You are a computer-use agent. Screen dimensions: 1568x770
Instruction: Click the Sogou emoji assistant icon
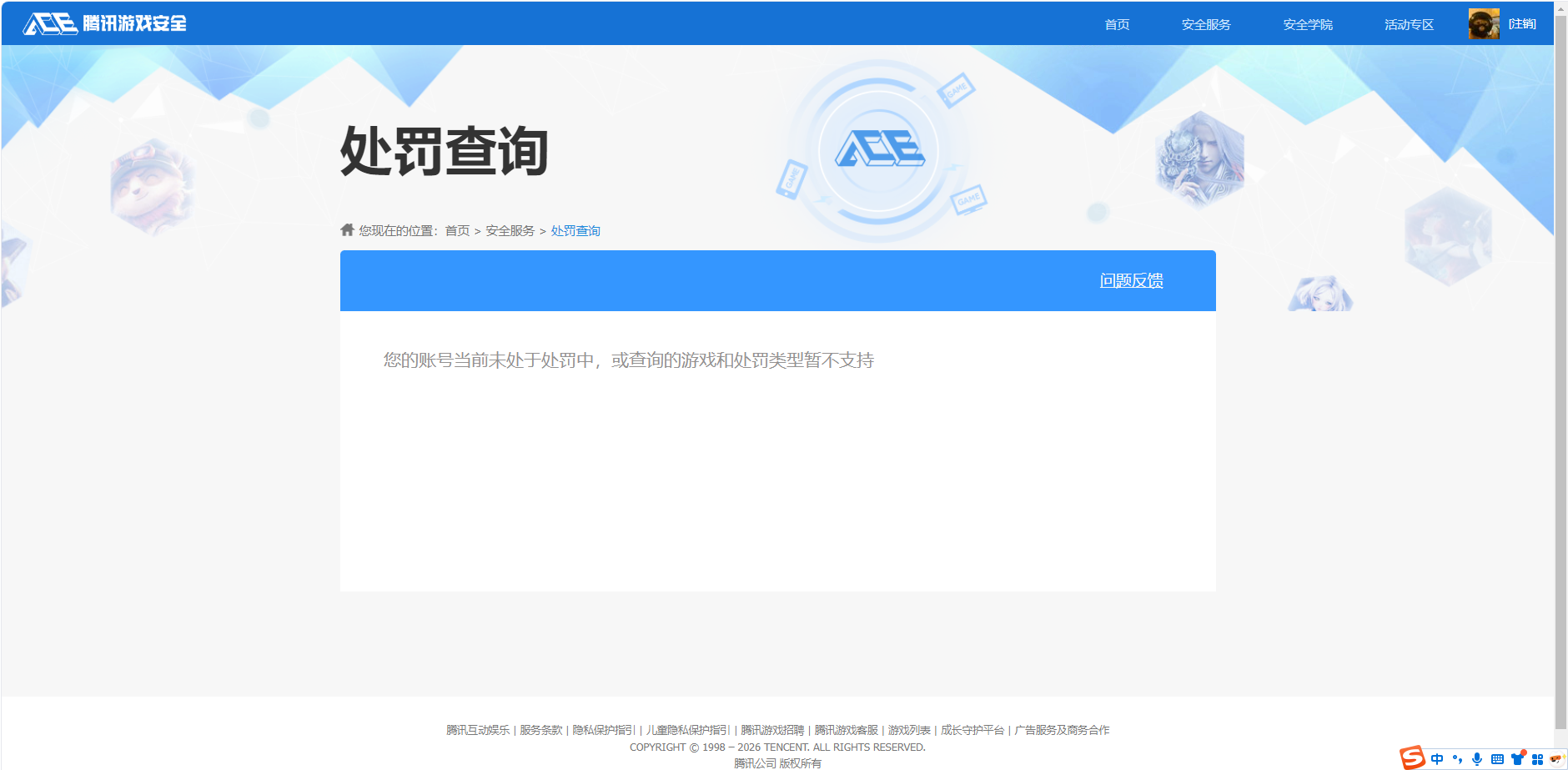click(x=1558, y=759)
